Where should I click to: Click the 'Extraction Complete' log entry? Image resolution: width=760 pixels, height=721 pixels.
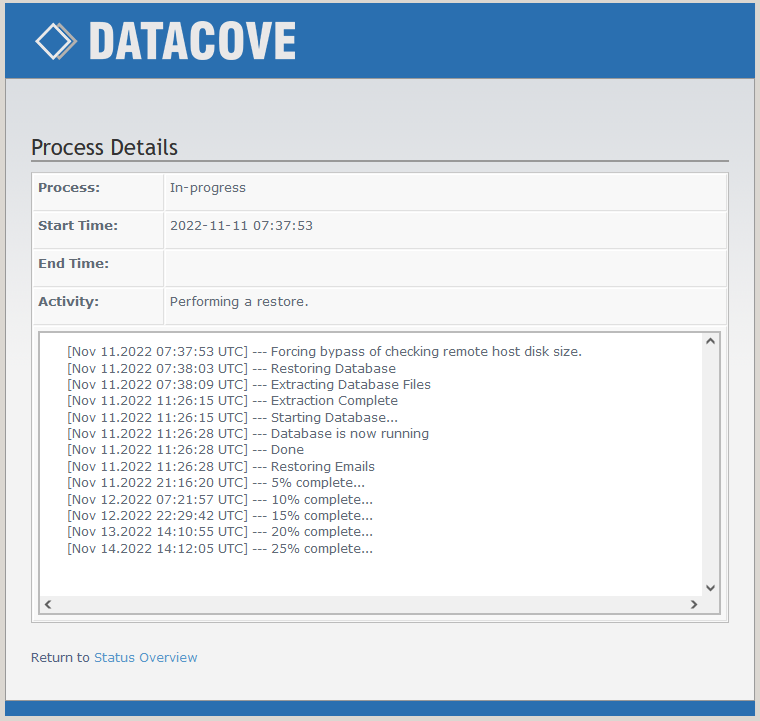232,400
